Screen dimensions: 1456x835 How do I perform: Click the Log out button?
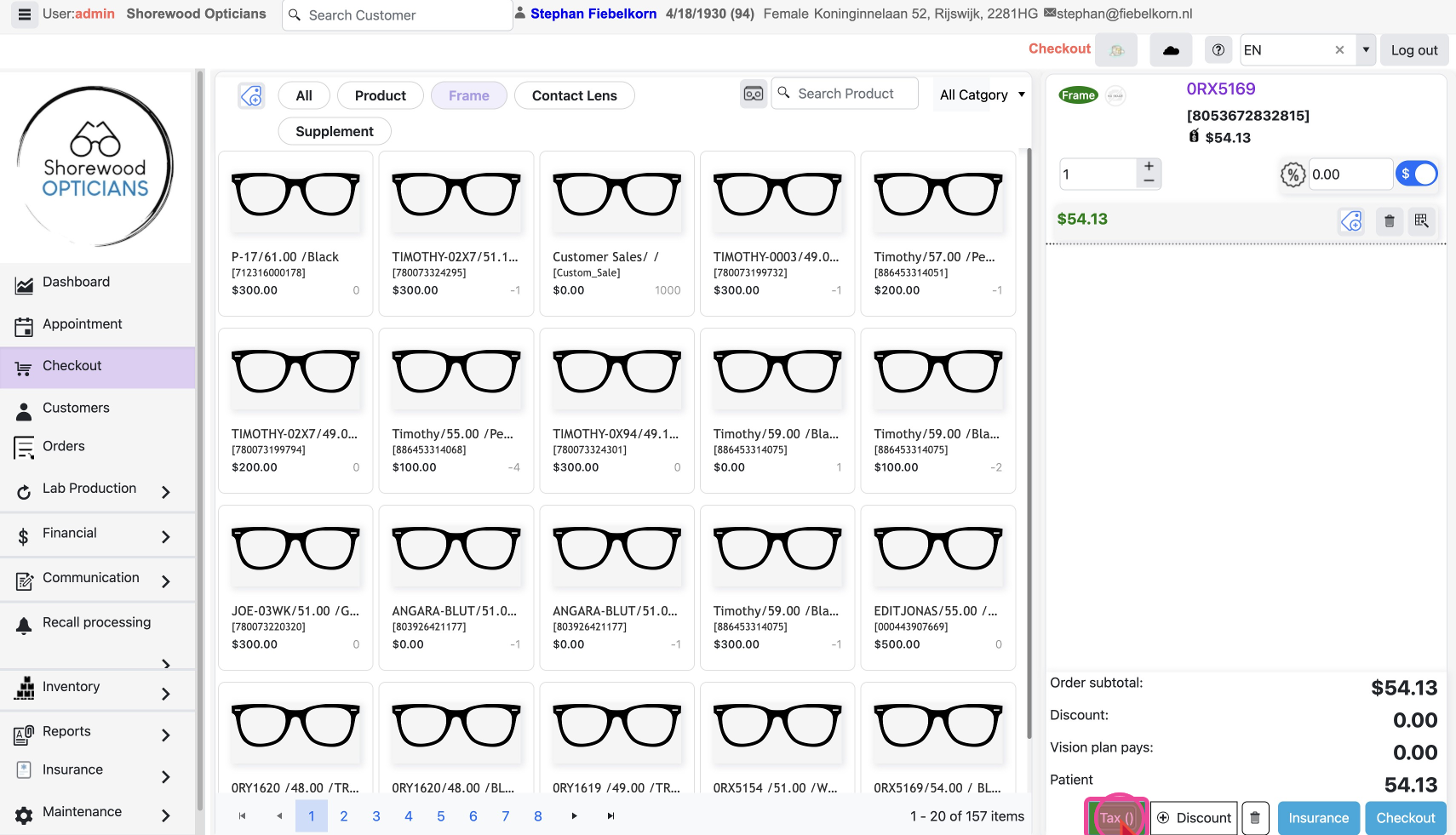(1413, 50)
